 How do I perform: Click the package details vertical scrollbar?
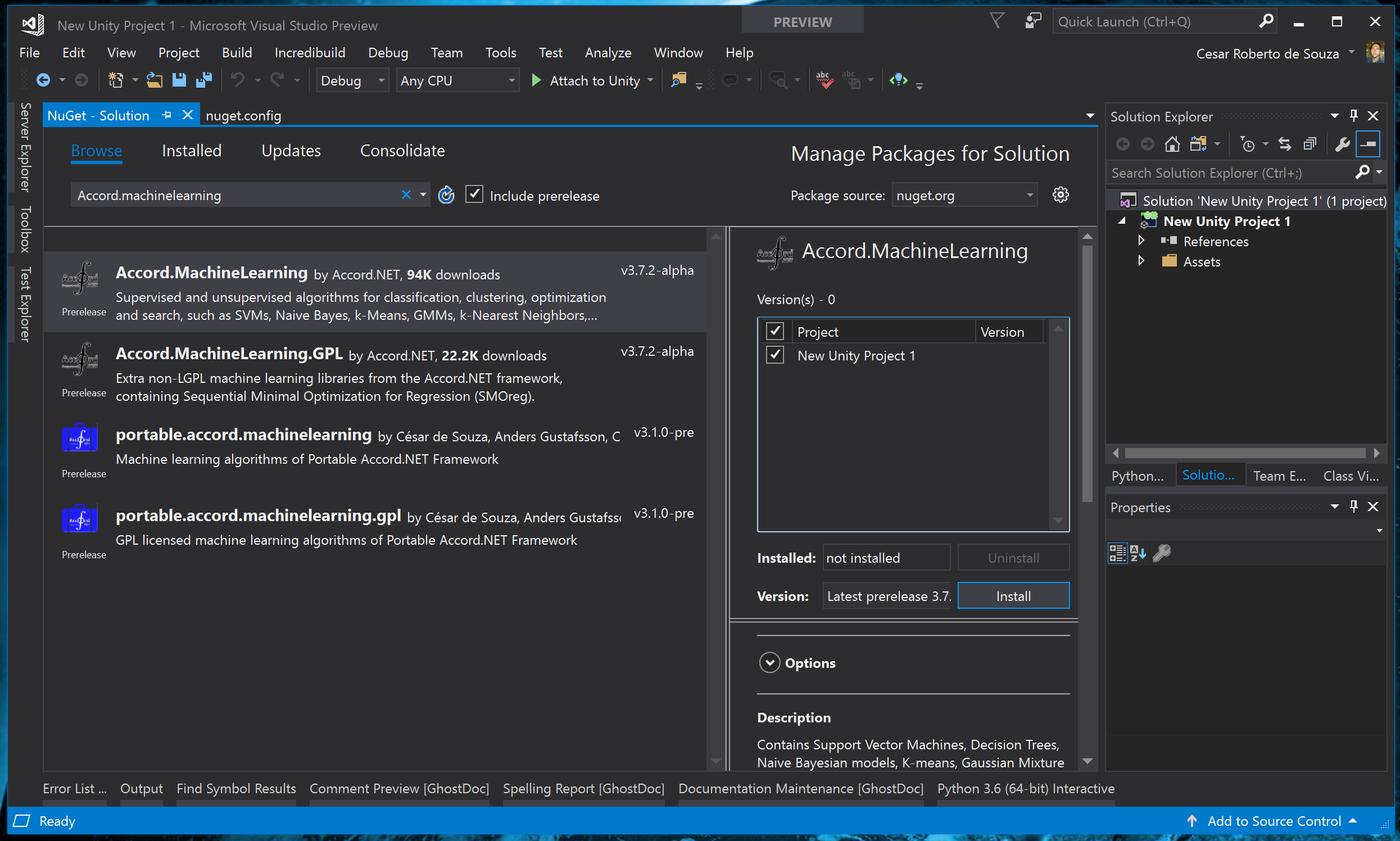pyautogui.click(x=1087, y=374)
